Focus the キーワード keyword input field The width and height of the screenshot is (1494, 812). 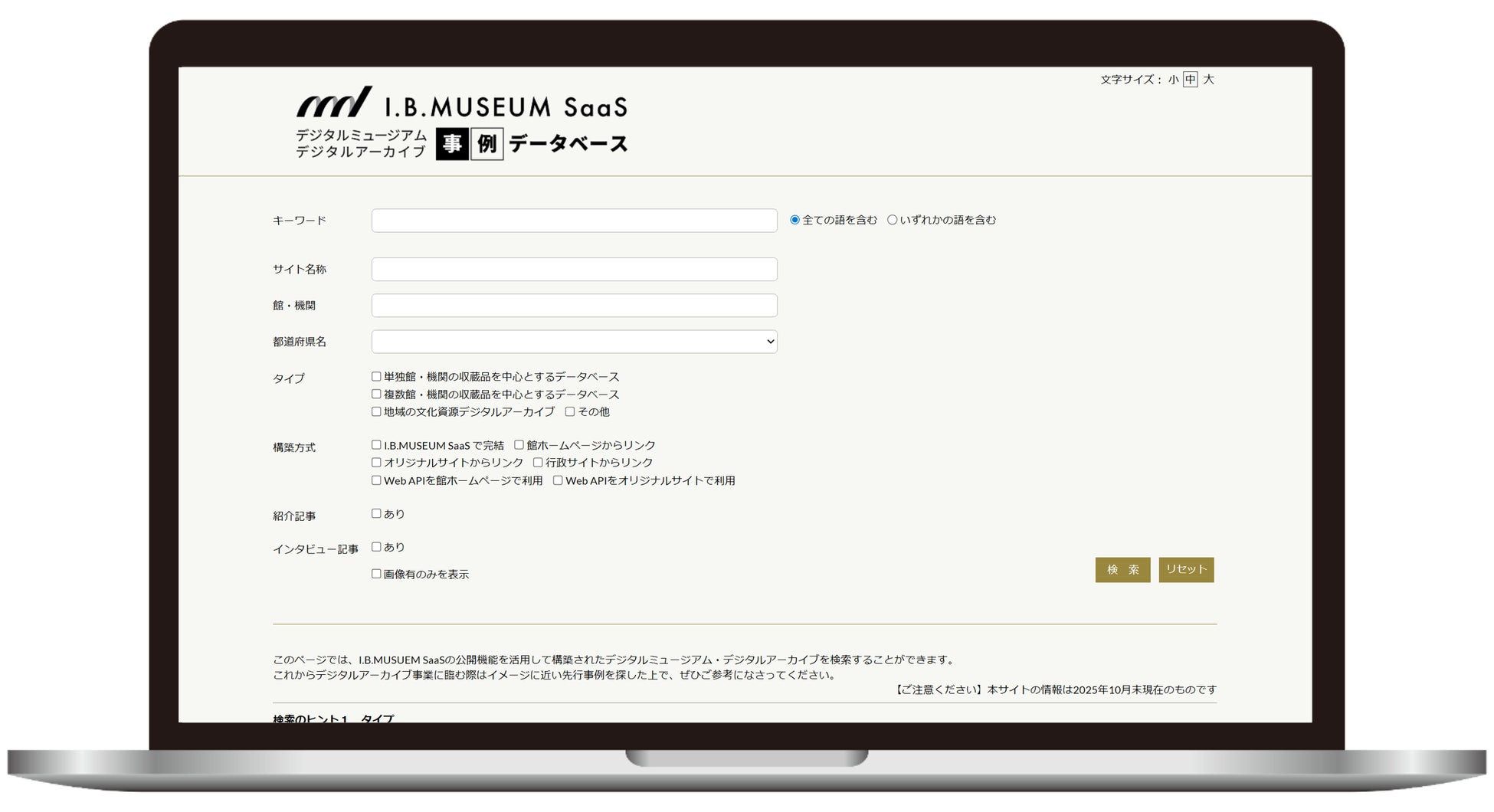[x=574, y=221]
